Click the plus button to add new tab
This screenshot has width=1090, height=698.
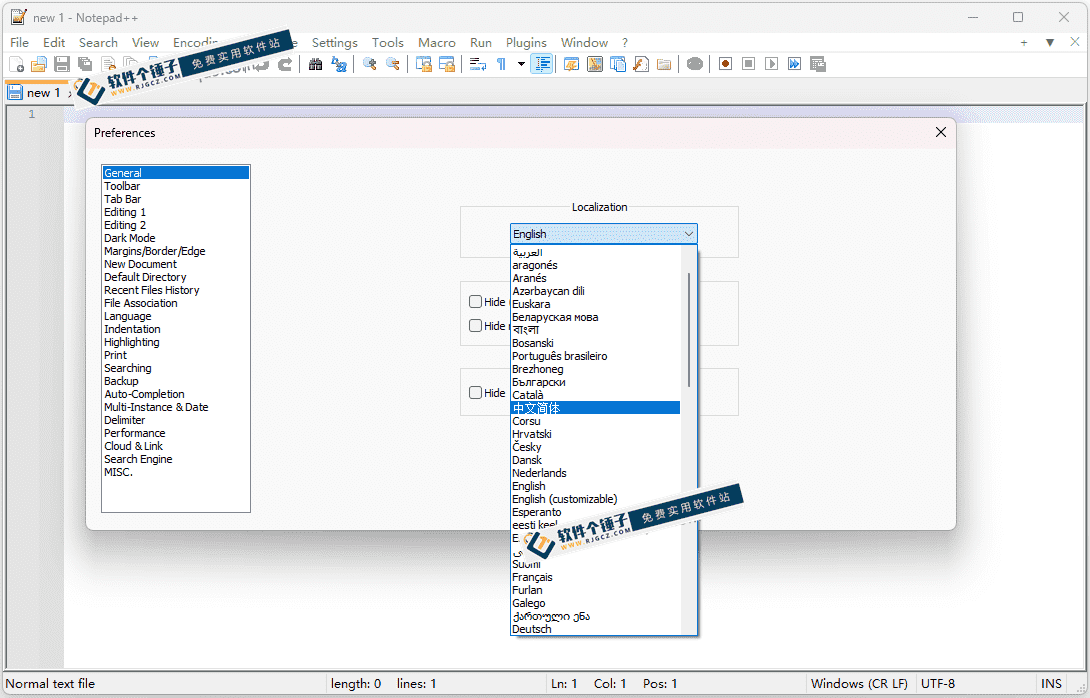(x=1024, y=42)
